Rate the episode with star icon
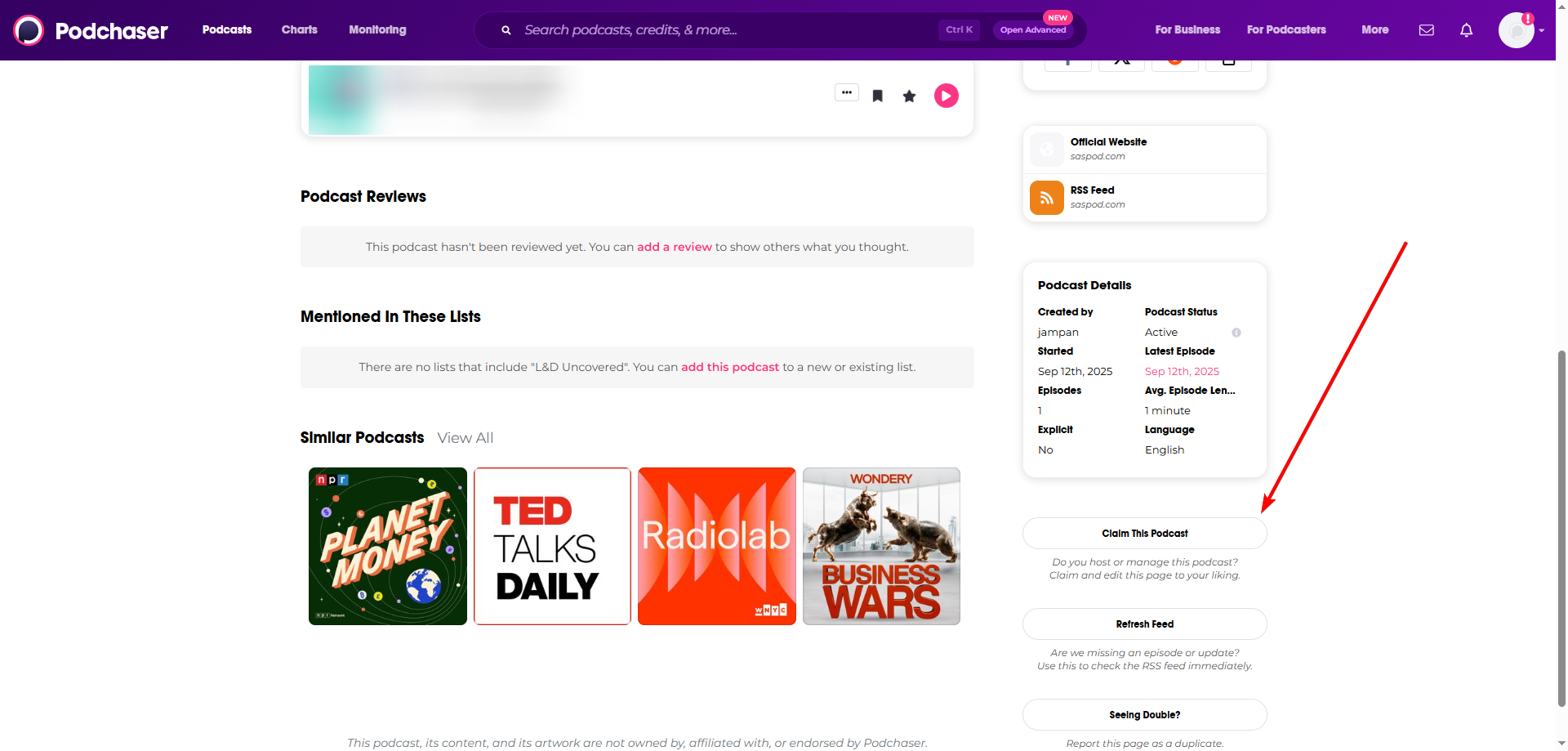 [x=909, y=96]
